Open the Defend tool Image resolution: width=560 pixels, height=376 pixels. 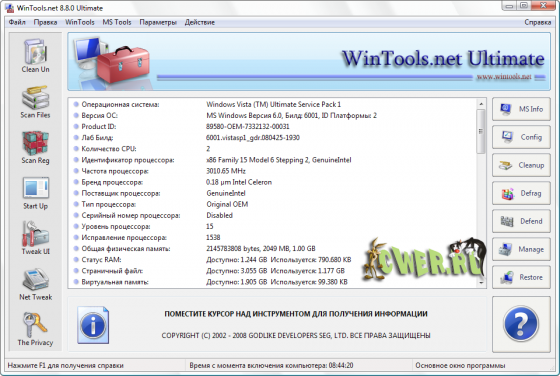click(x=521, y=221)
